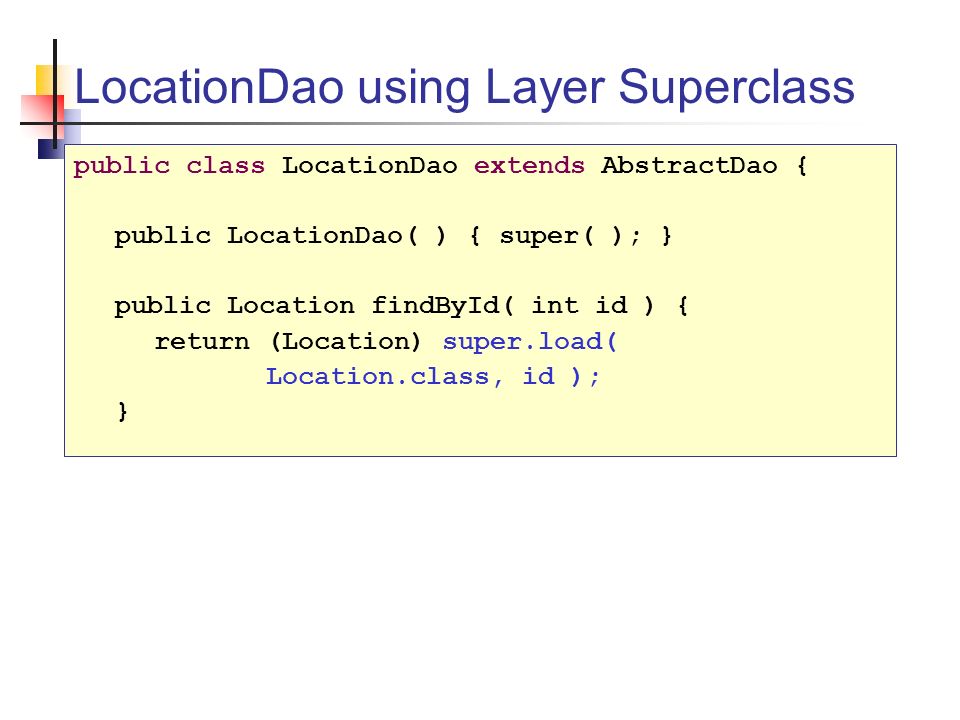Click the word "extends" in the class declaration

tap(529, 165)
